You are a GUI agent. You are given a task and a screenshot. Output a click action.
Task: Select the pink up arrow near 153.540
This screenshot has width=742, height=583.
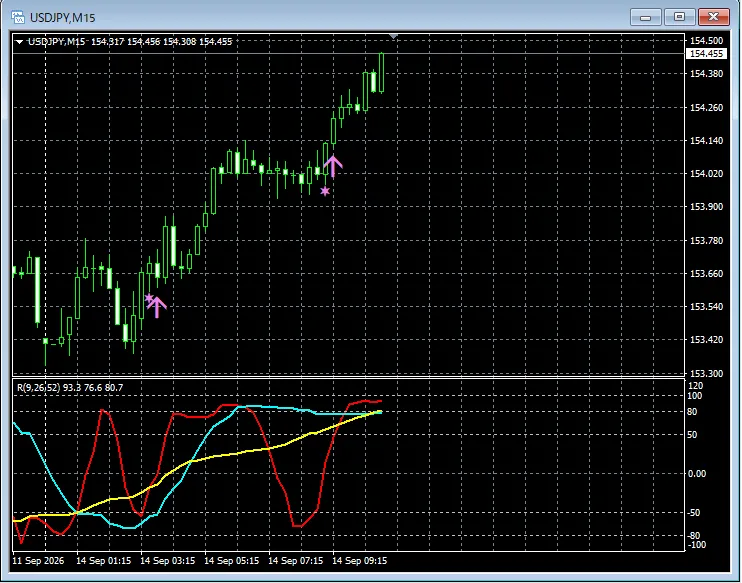point(157,307)
